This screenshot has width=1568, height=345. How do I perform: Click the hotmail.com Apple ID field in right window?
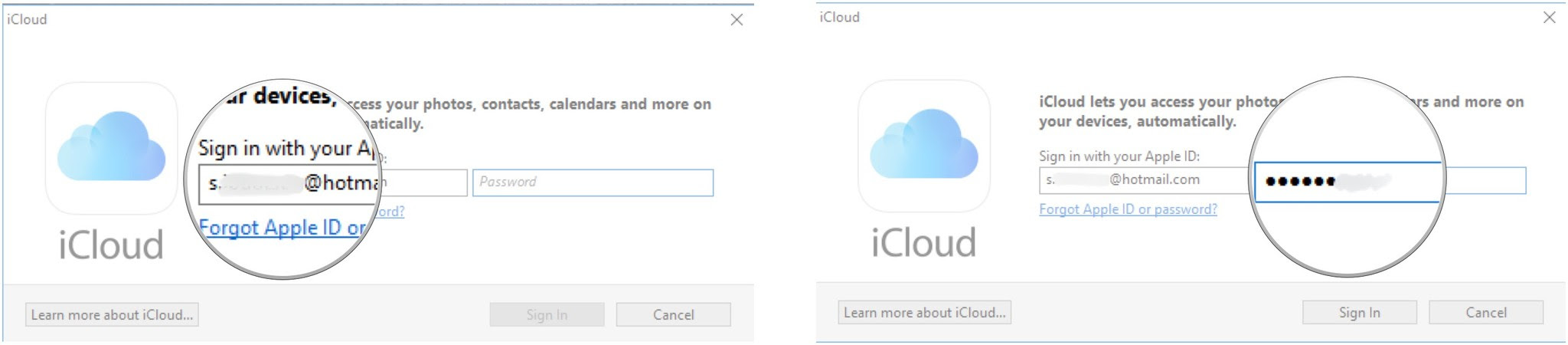click(x=1145, y=180)
